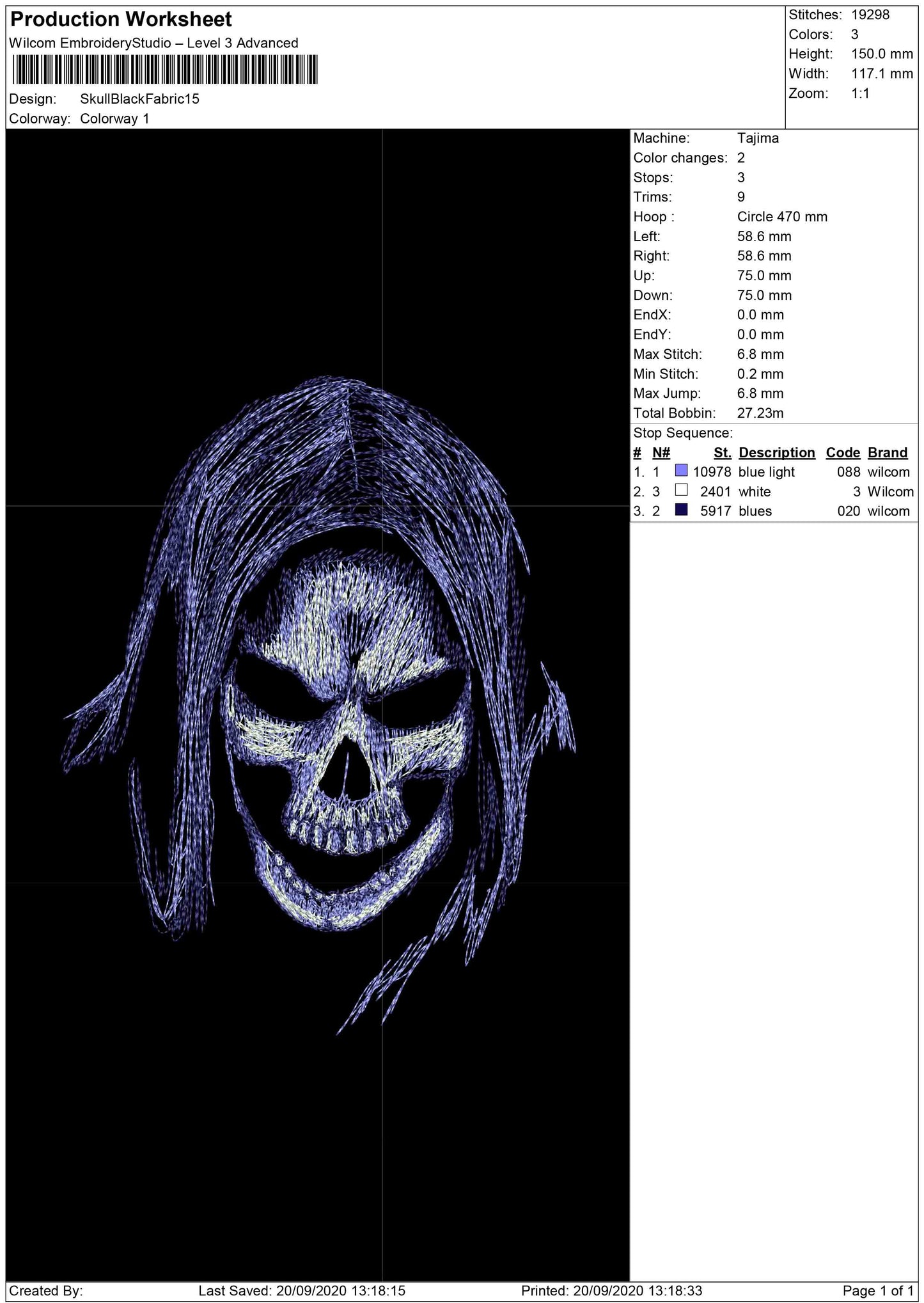Click the Description column header
This screenshot has width=924, height=1303.
pos(776,452)
